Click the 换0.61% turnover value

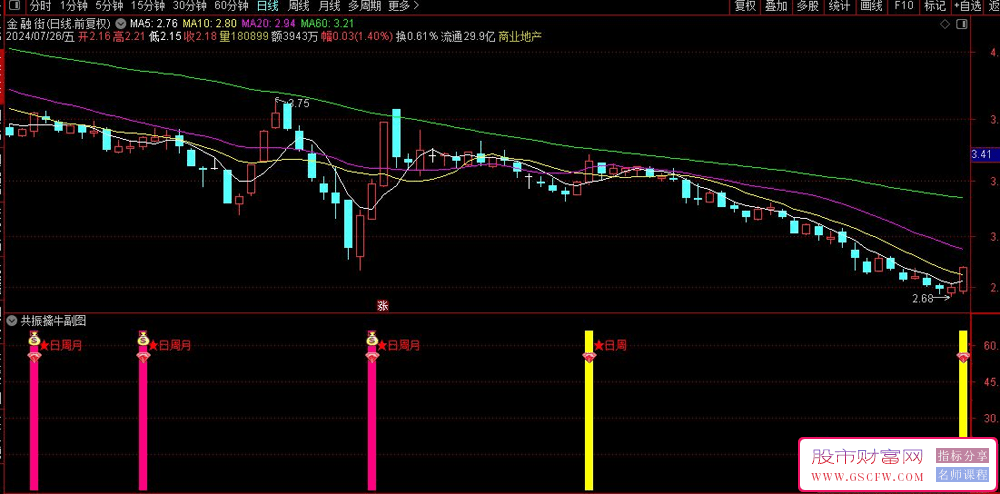point(417,36)
